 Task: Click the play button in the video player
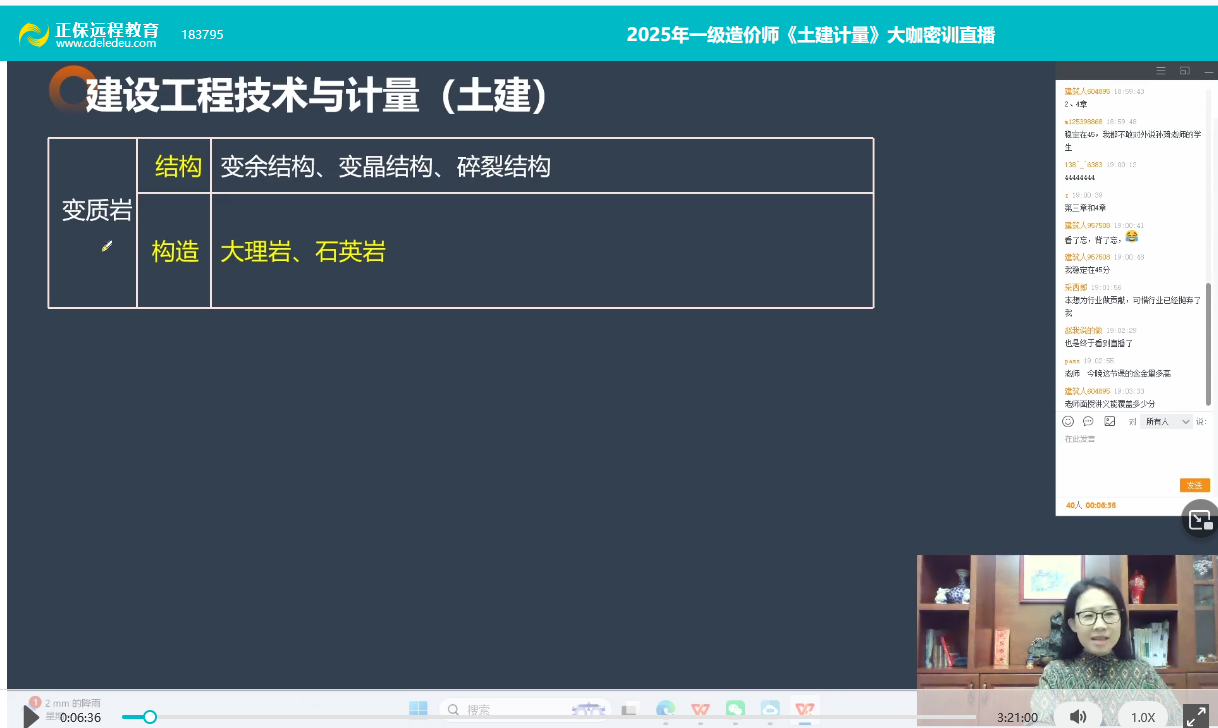click(x=32, y=716)
